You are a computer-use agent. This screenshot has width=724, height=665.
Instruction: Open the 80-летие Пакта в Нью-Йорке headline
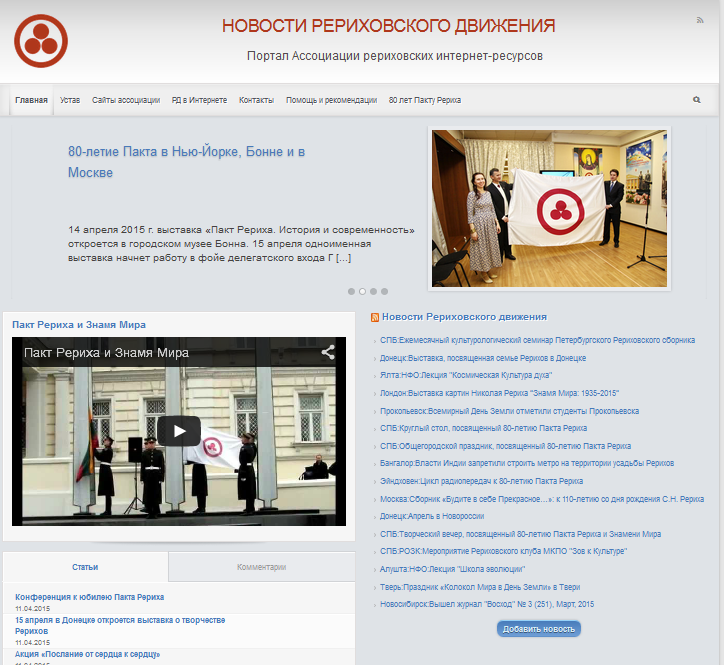186,162
